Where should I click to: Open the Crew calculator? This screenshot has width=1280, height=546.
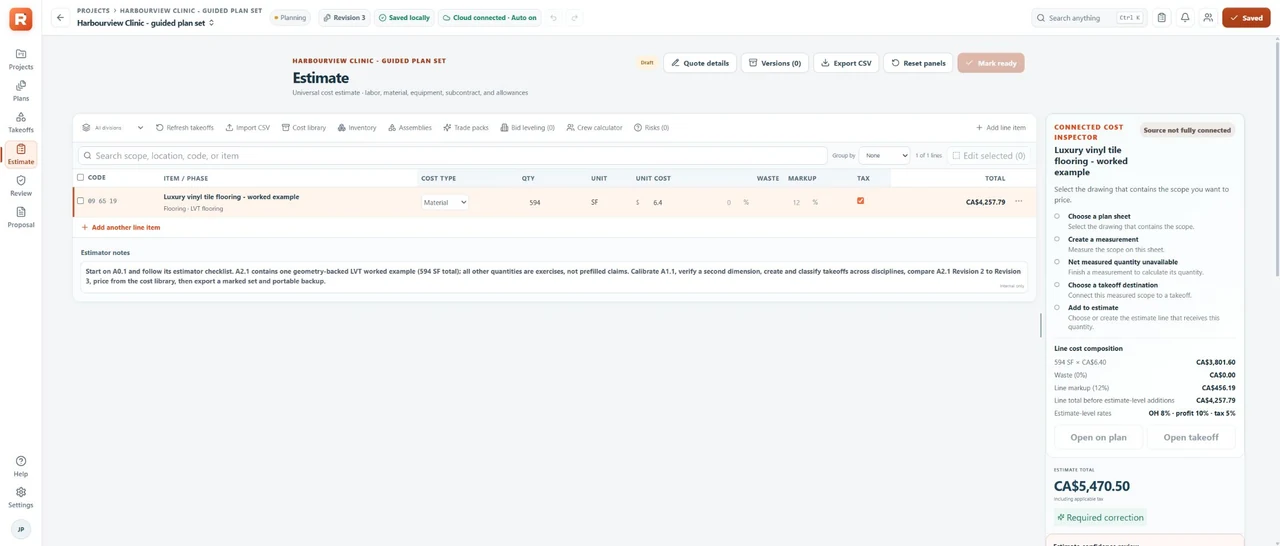[x=594, y=128]
